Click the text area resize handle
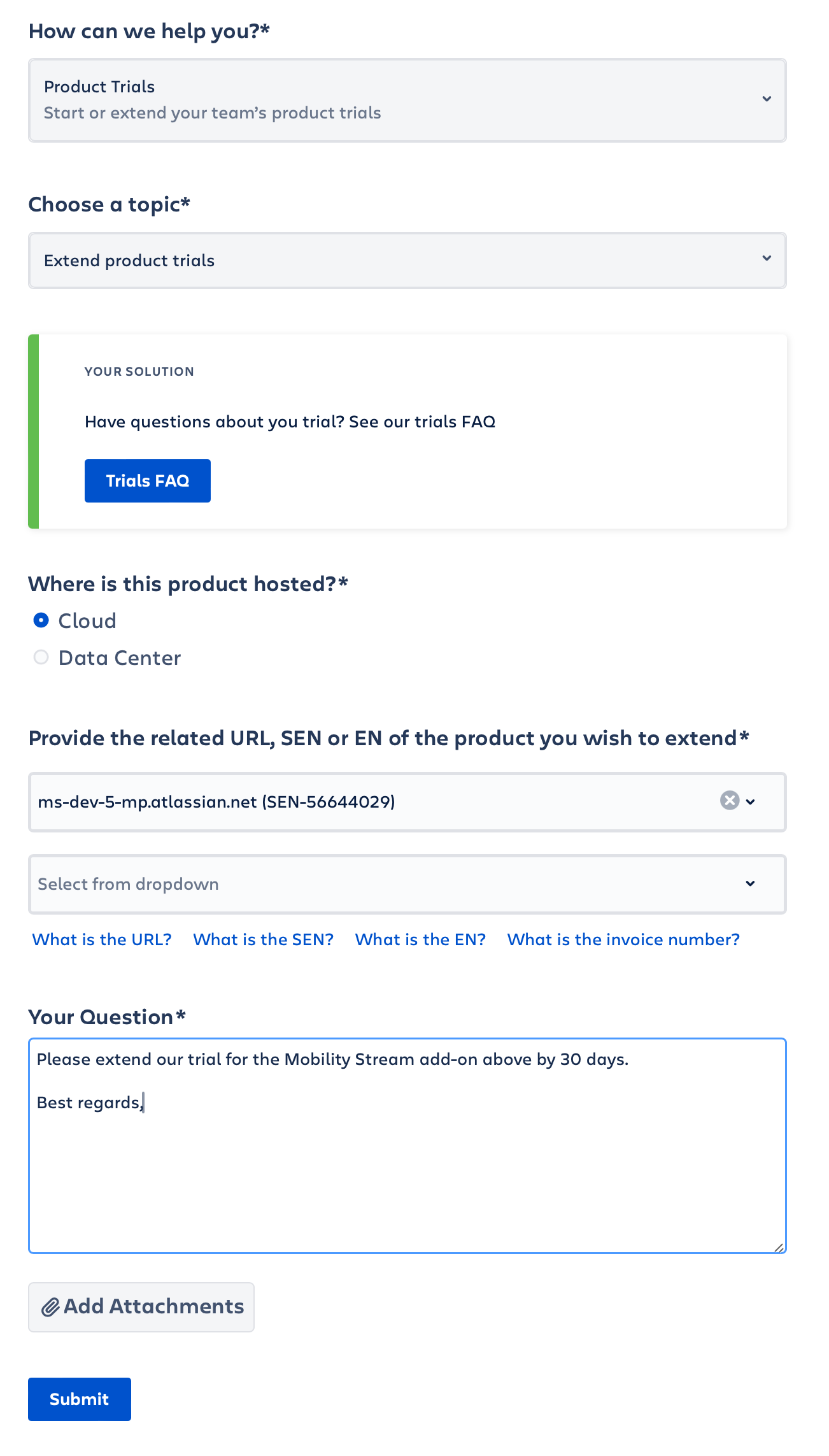Viewport: 829px width, 1456px height. (x=779, y=1247)
